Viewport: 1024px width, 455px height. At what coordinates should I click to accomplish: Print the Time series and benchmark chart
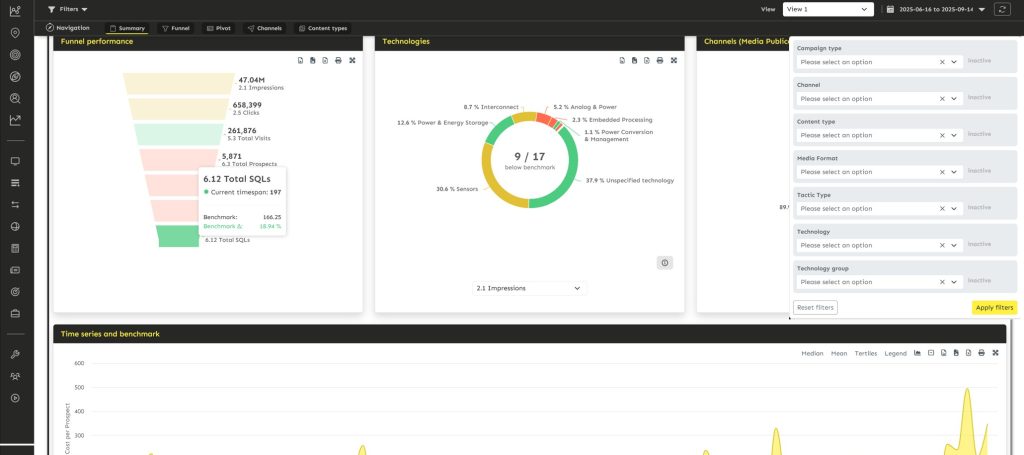coord(981,353)
